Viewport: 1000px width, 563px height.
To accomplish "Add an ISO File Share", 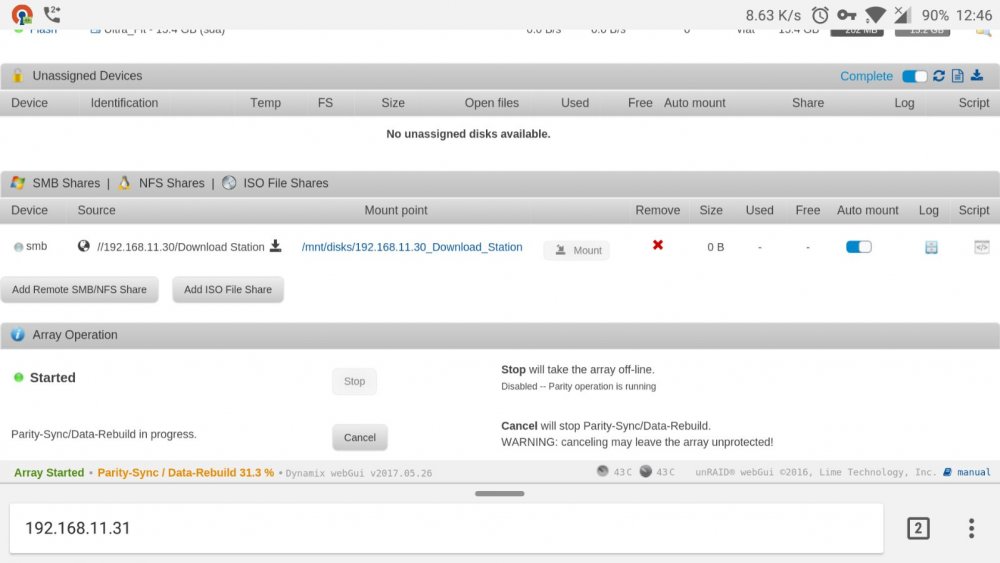I will (x=228, y=289).
